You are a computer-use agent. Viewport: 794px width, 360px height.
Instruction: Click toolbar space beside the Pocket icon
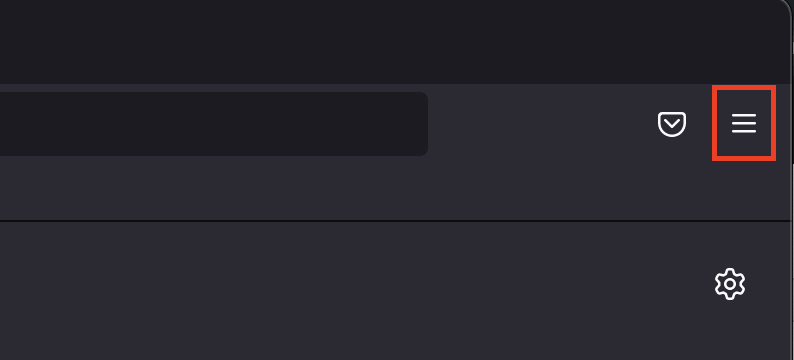pyautogui.click(x=542, y=124)
